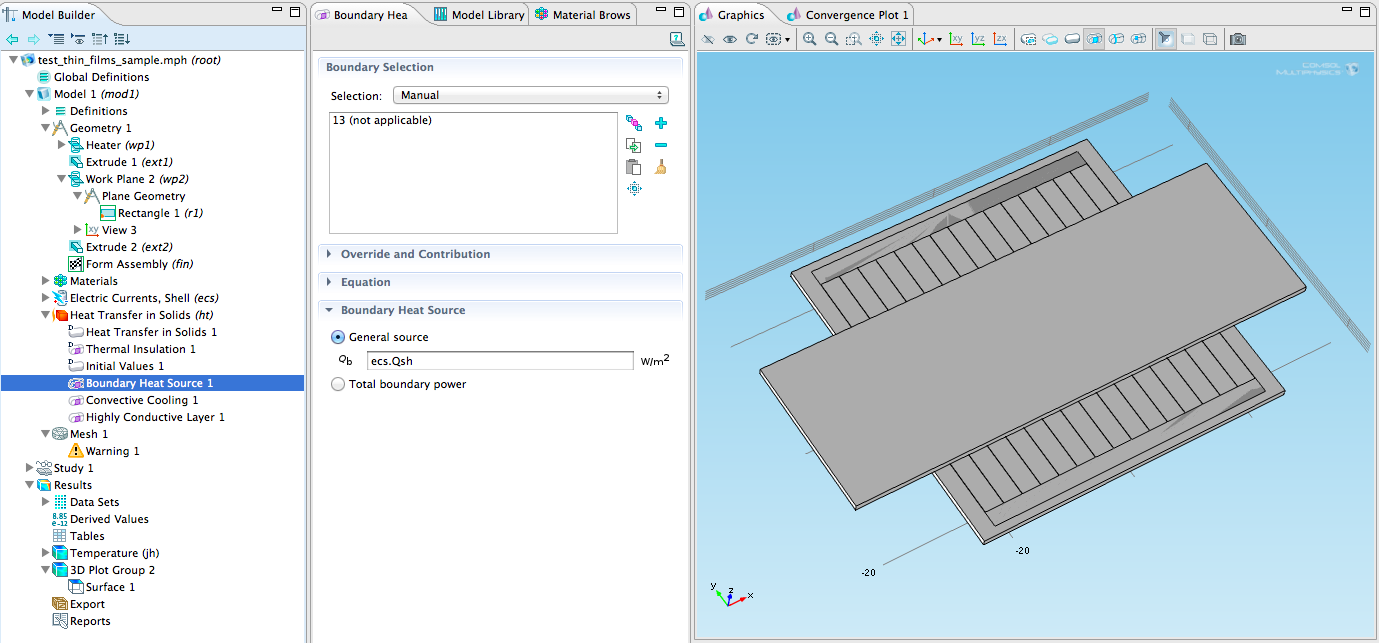Expand the Study 1 tree node
Screen dimensions: 1379x643
pos(29,468)
